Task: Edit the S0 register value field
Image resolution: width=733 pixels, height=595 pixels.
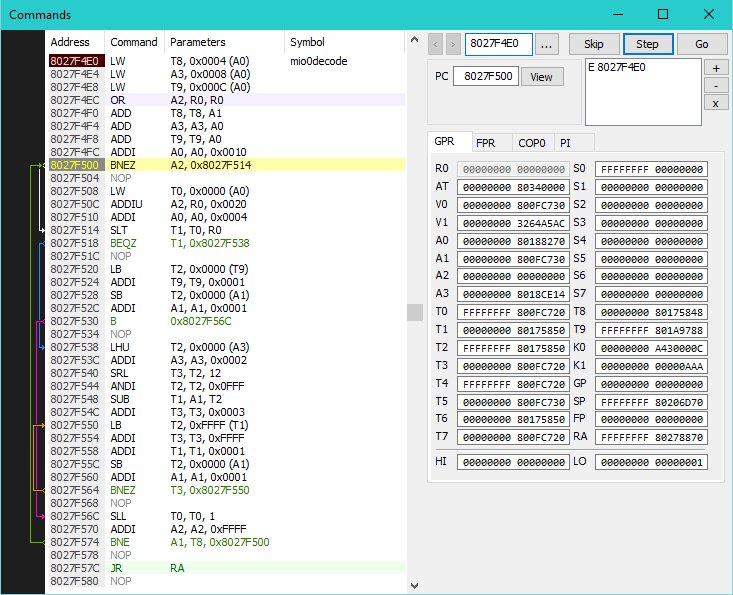Action: pos(651,169)
